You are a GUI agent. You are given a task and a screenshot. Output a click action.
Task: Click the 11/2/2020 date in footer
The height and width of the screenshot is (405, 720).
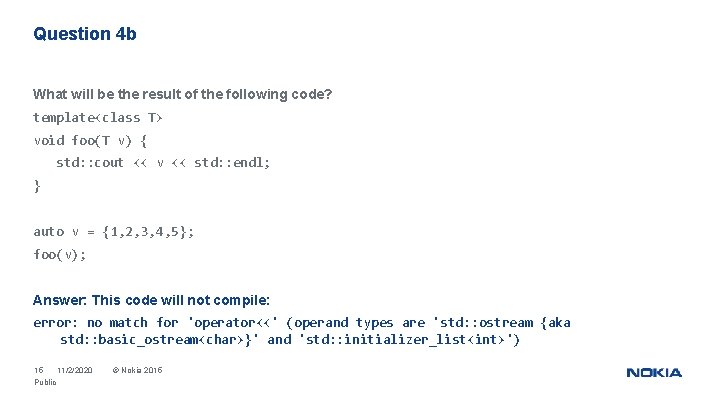[x=75, y=370]
